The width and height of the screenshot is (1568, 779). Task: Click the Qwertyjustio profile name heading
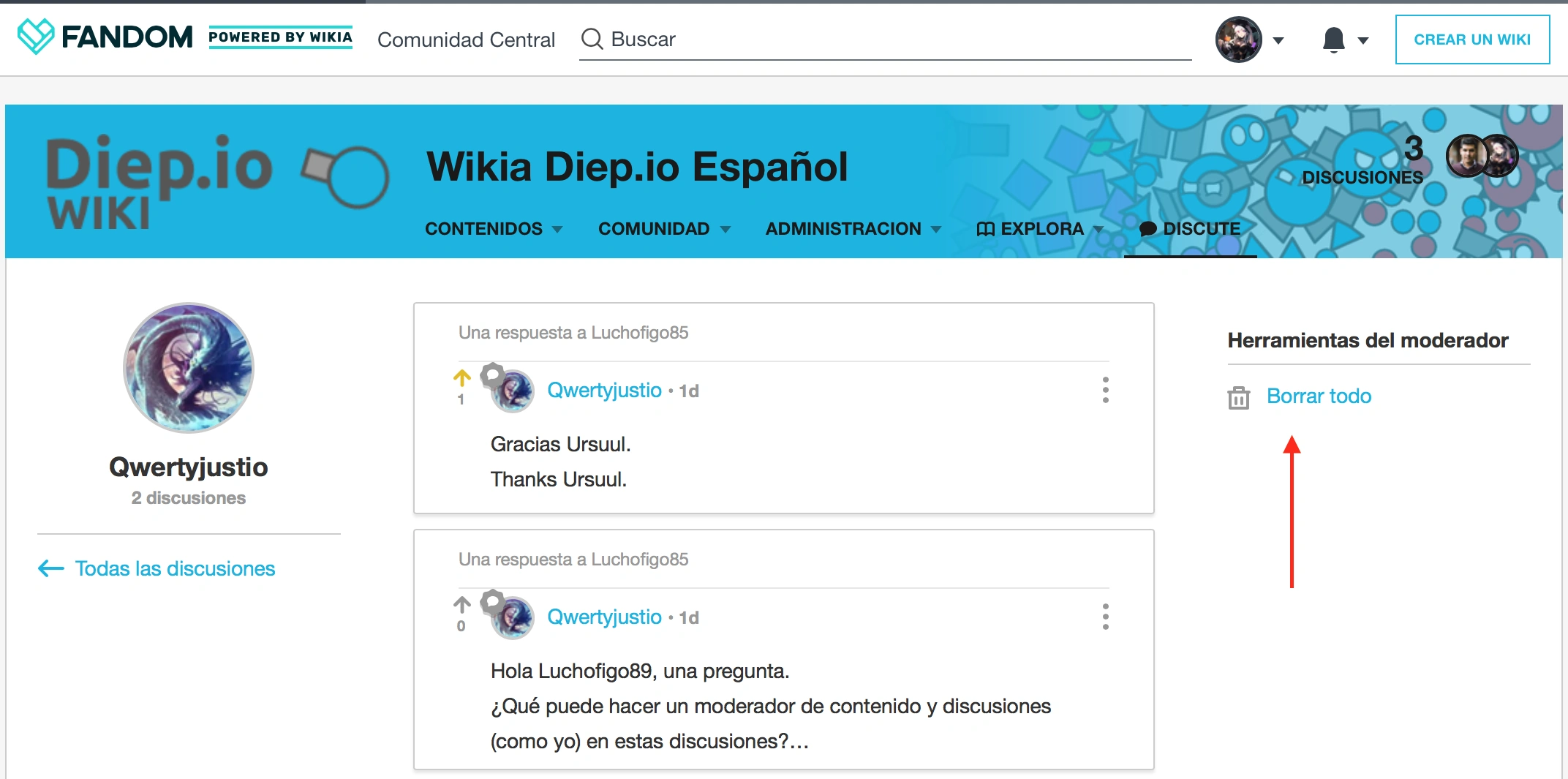coord(189,467)
